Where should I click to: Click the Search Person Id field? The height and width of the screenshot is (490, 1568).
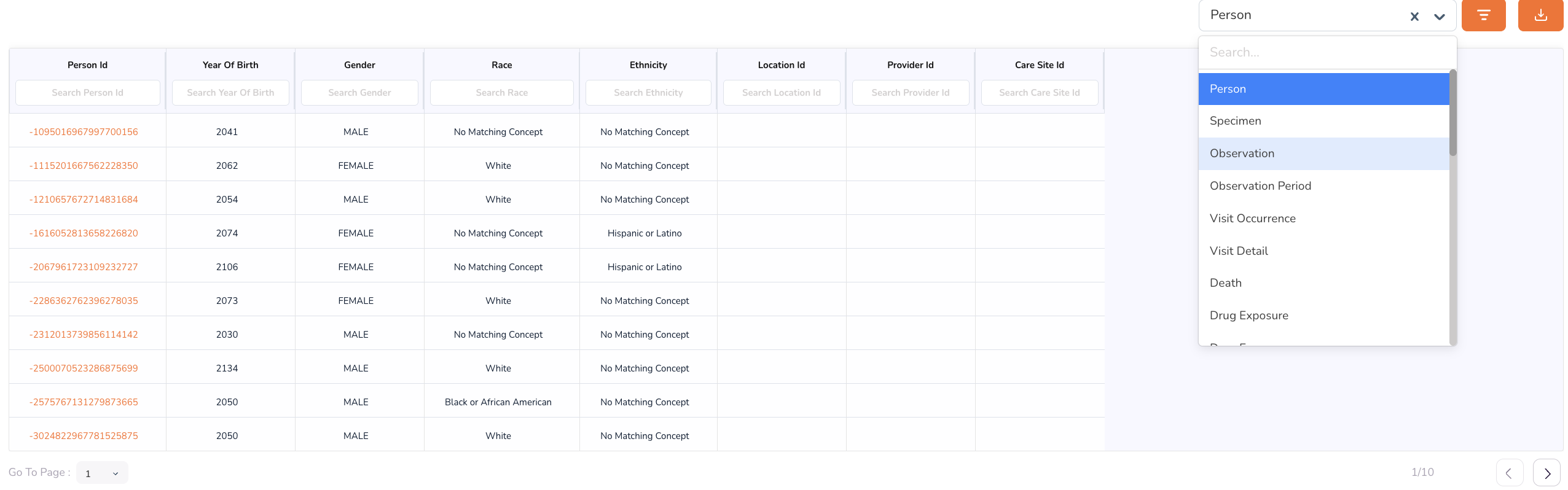[87, 93]
